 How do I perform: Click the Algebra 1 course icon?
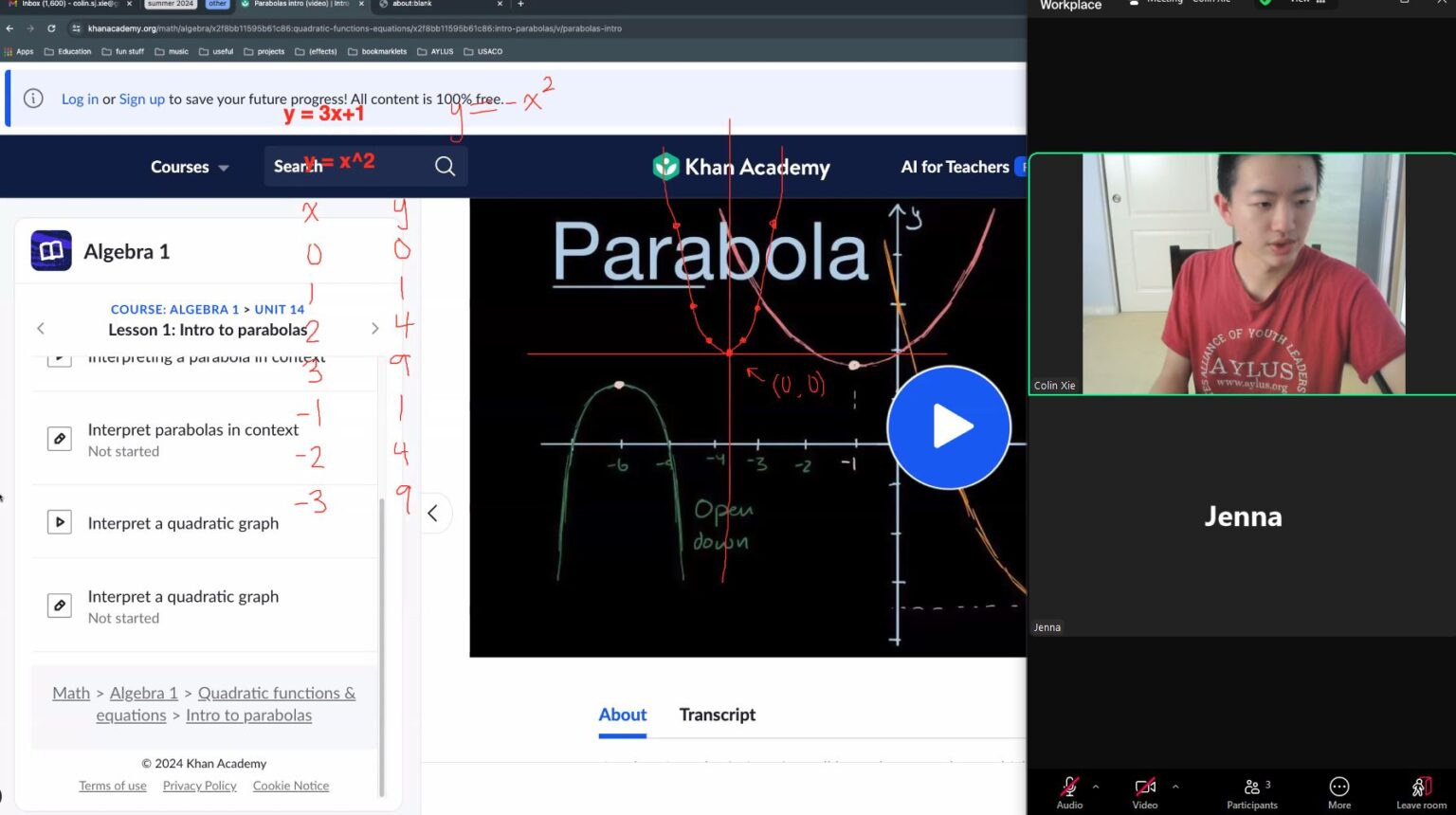(51, 251)
